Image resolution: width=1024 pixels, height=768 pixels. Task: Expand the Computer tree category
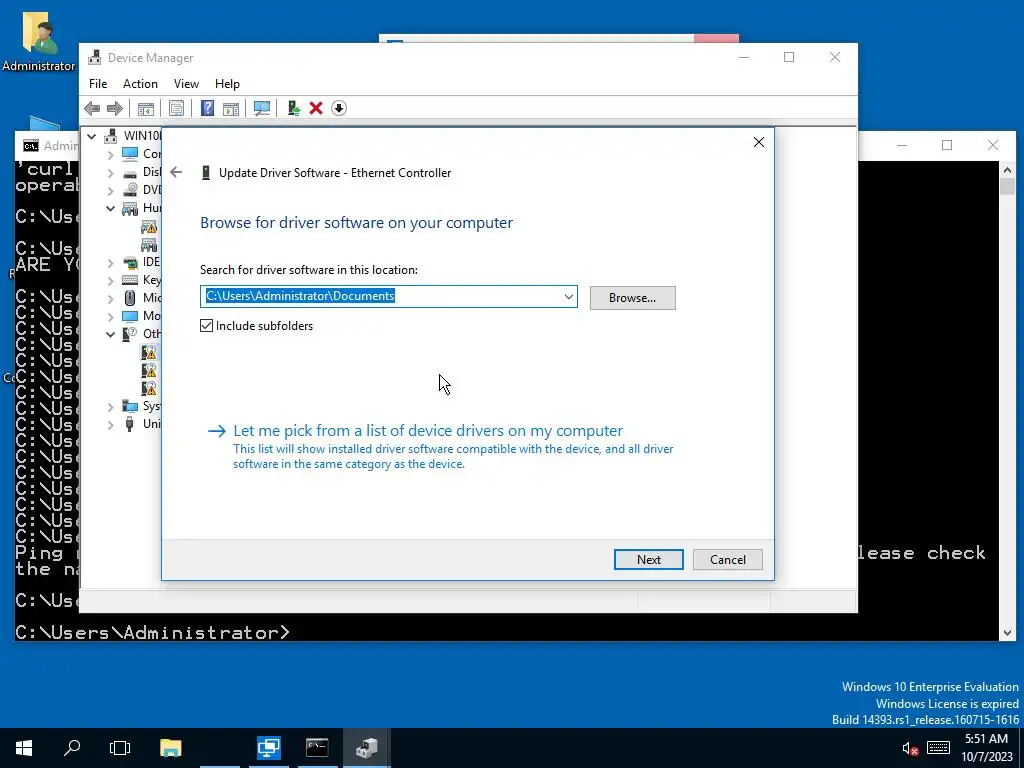(x=110, y=155)
